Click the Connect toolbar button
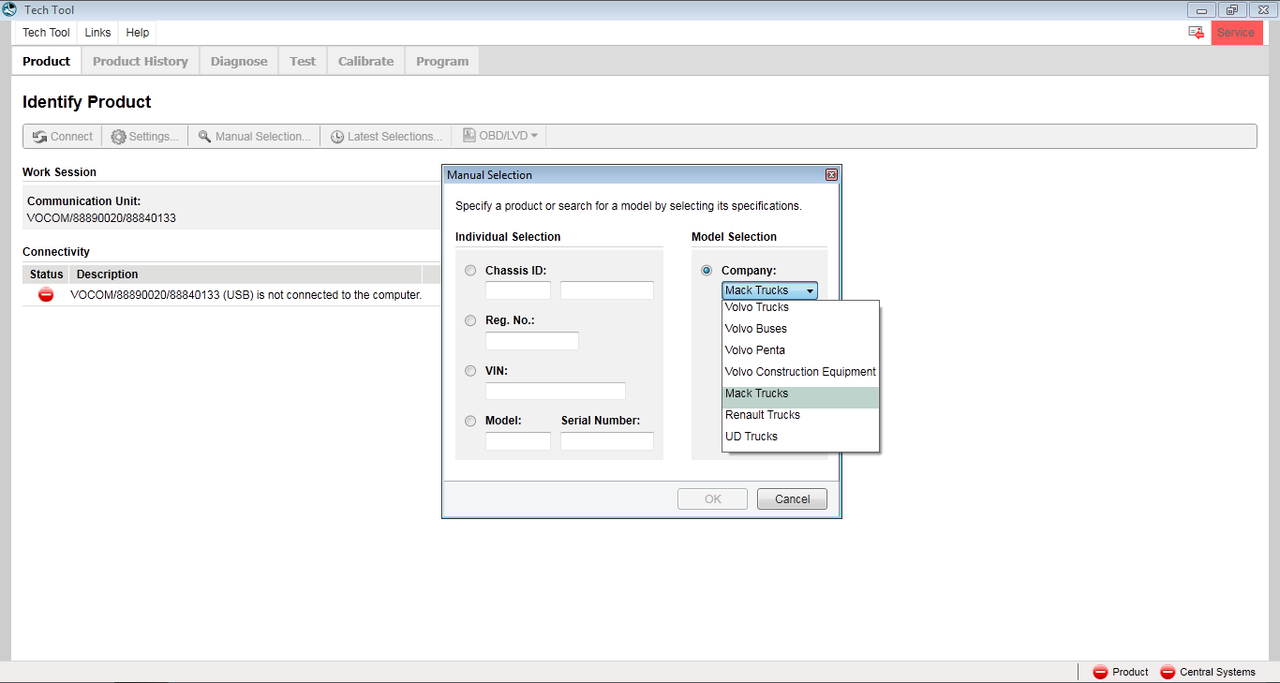Viewport: 1280px width, 683px height. 62,136
